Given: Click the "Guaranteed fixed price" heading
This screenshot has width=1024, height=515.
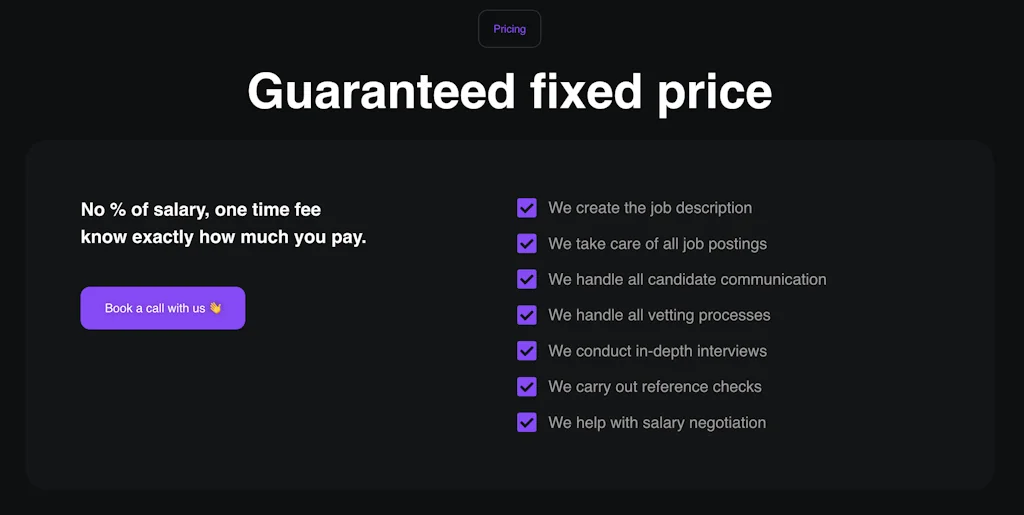Looking at the screenshot, I should (x=509, y=91).
